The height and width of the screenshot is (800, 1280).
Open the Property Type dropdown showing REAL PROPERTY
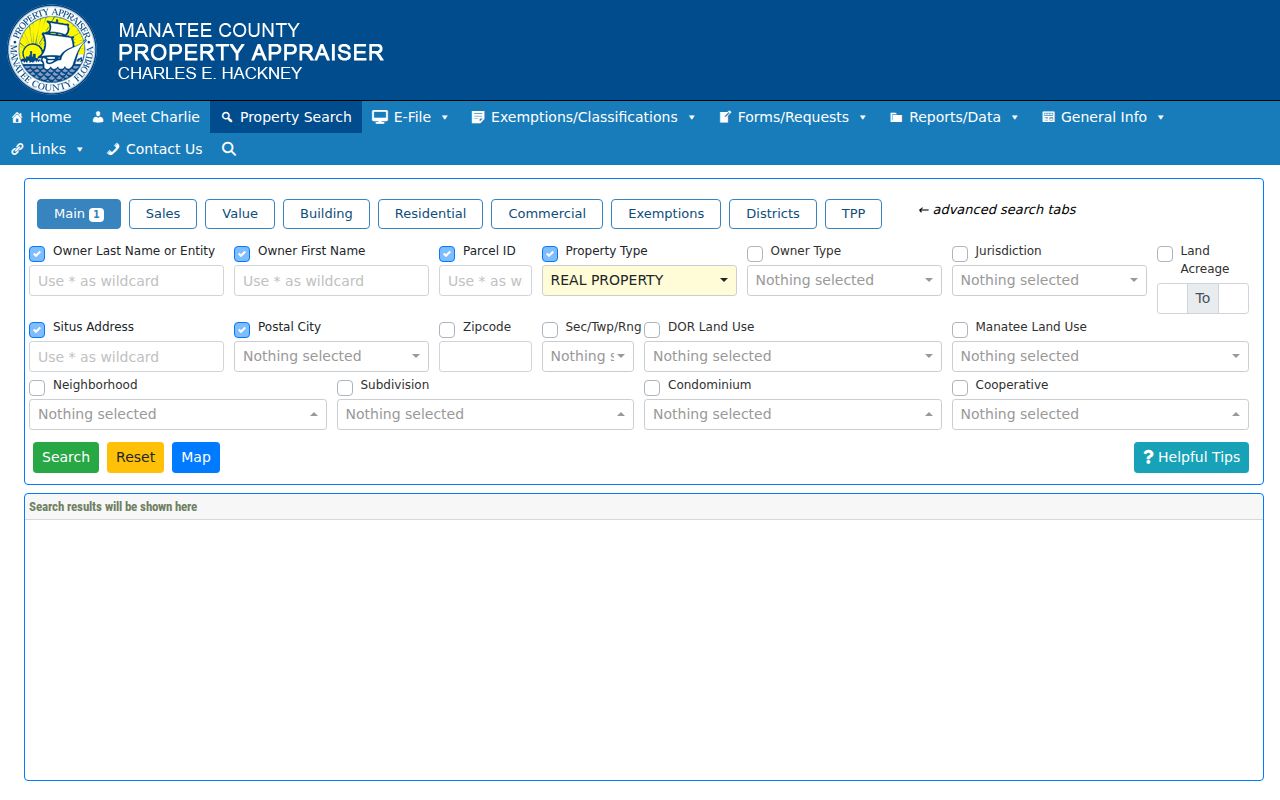[639, 280]
